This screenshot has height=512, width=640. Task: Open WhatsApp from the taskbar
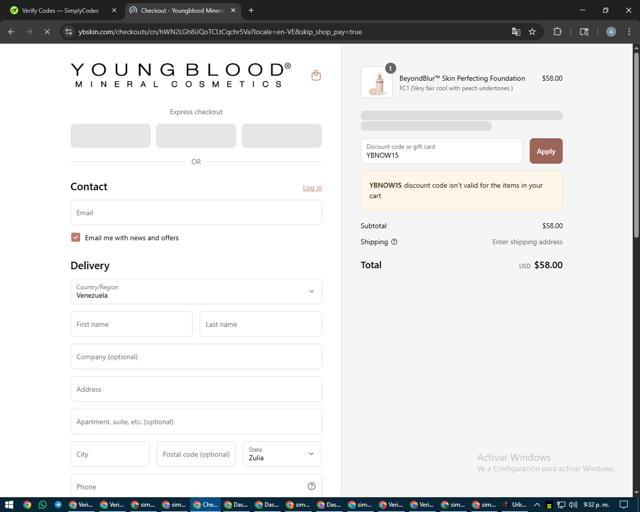pyautogui.click(x=42, y=505)
